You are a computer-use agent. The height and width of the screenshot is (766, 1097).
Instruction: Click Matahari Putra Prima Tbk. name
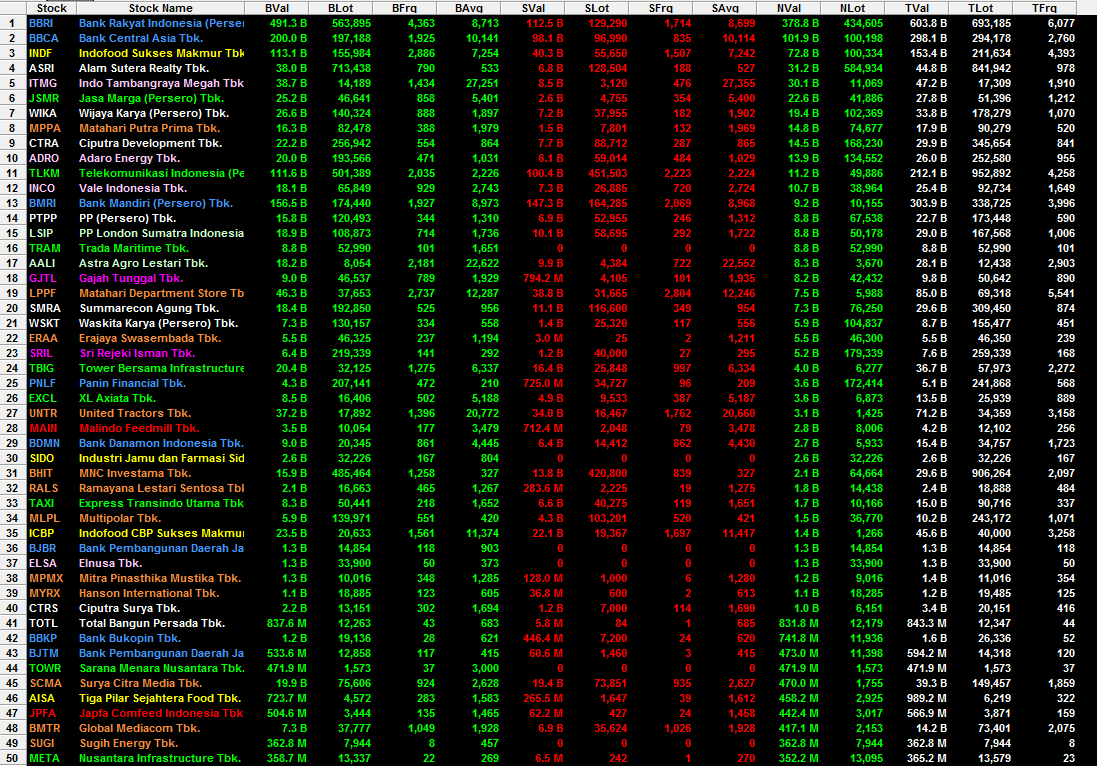[x=149, y=129]
